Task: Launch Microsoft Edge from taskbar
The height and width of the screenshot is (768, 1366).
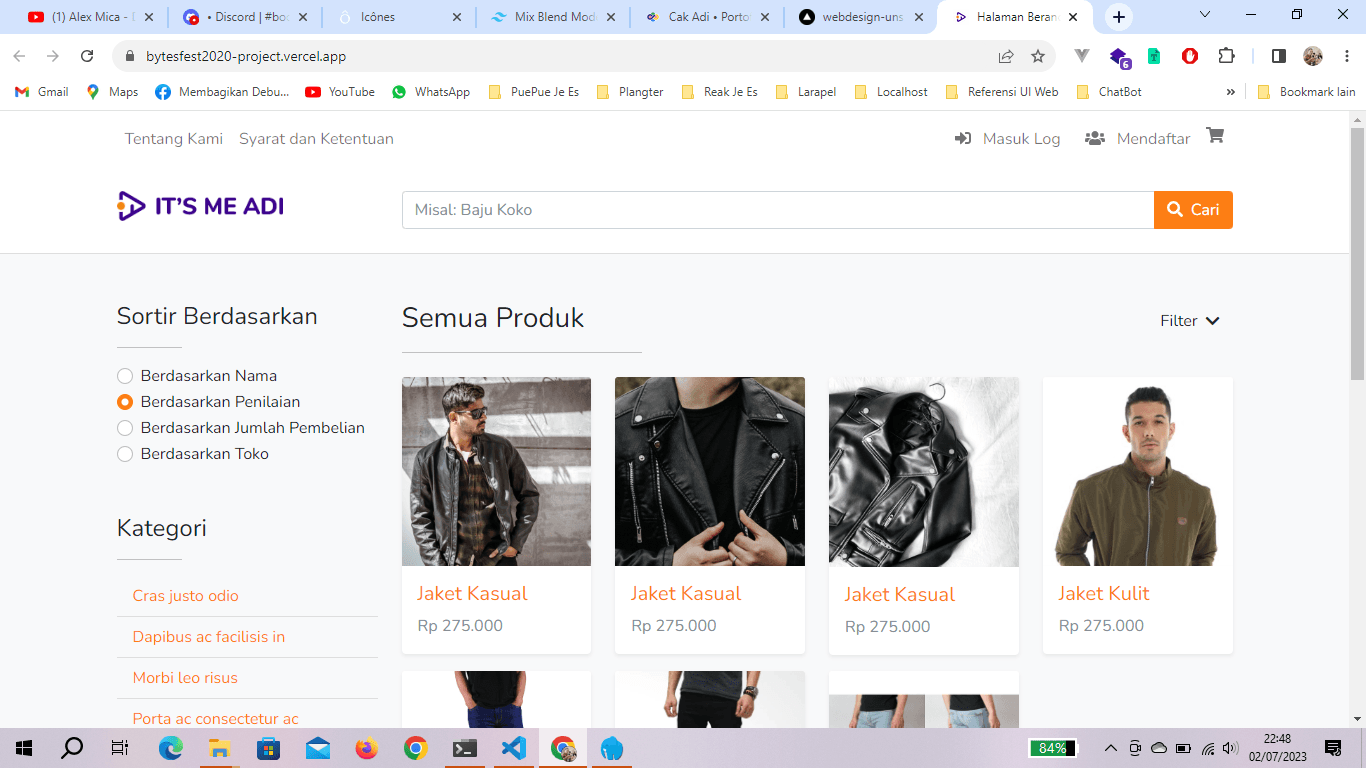Action: (171, 748)
